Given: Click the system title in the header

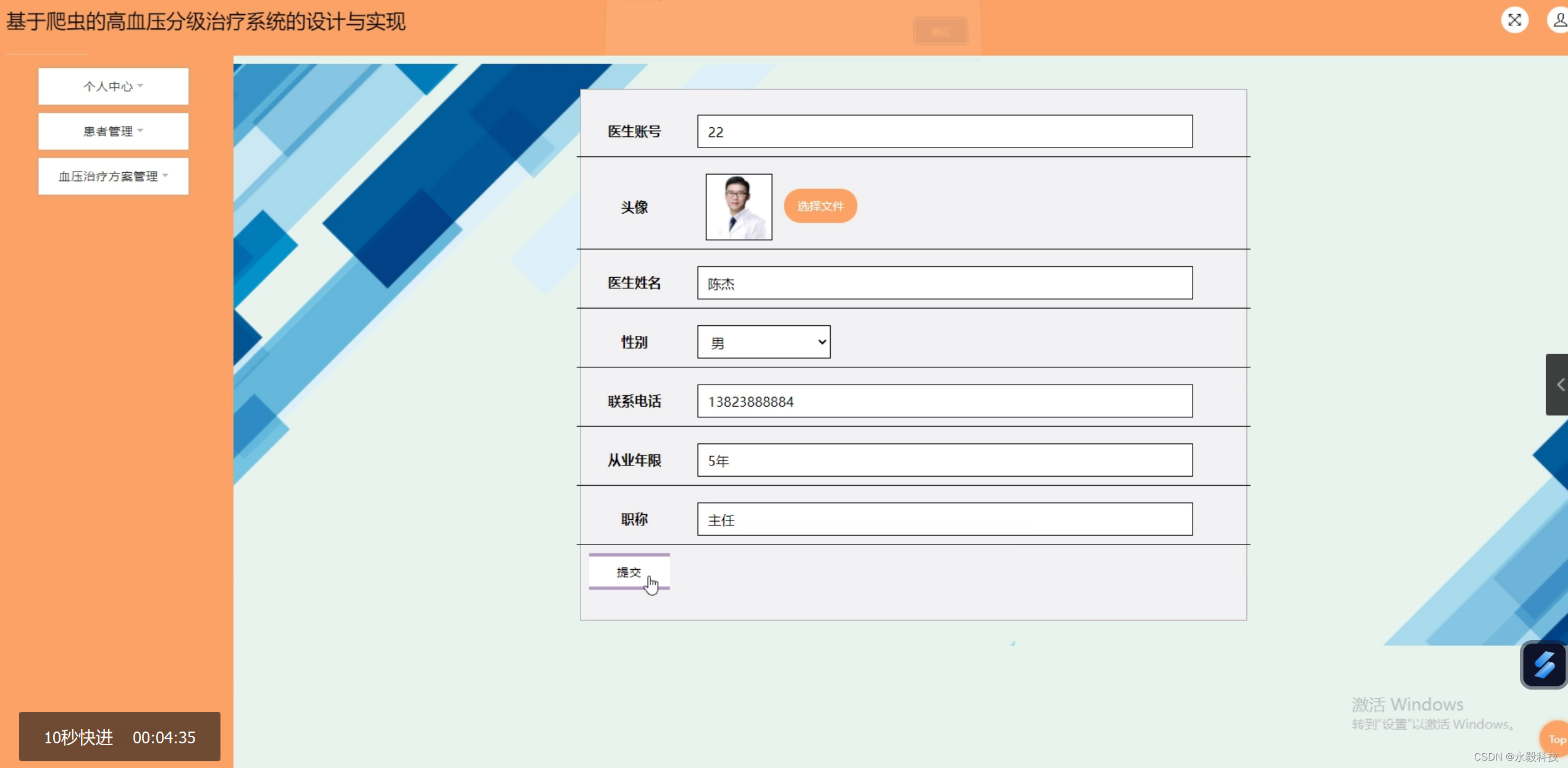Looking at the screenshot, I should click(206, 22).
